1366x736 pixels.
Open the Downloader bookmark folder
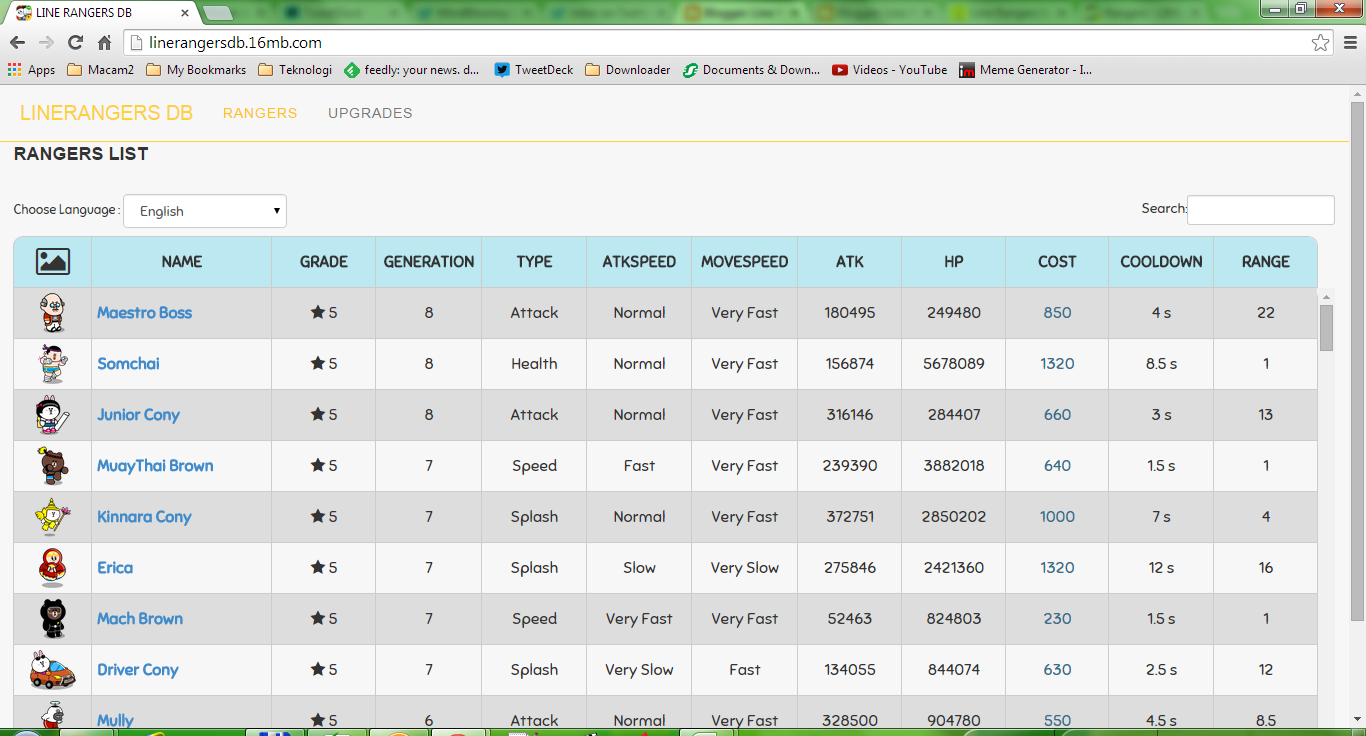click(x=628, y=70)
